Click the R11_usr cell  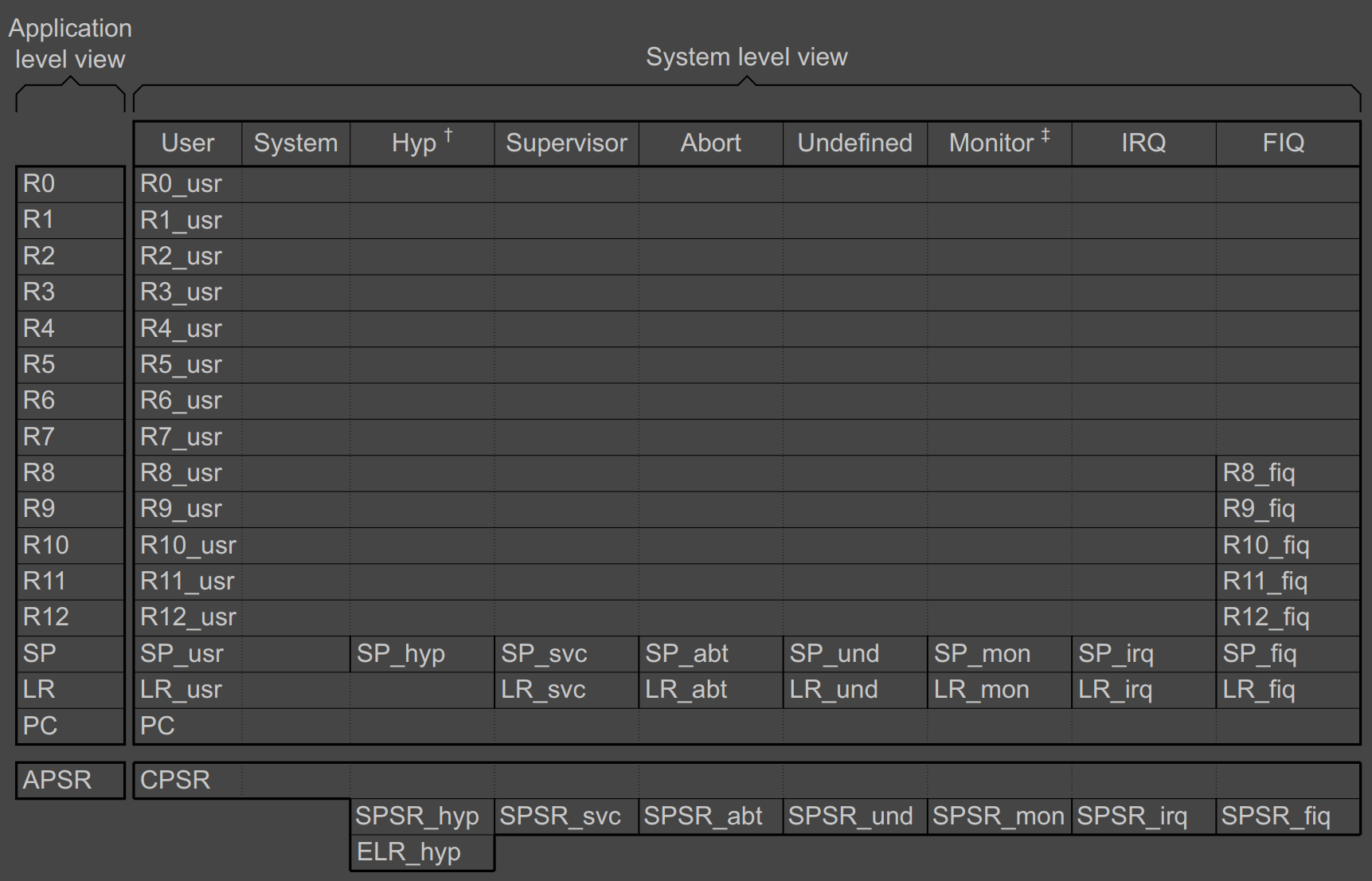[188, 581]
